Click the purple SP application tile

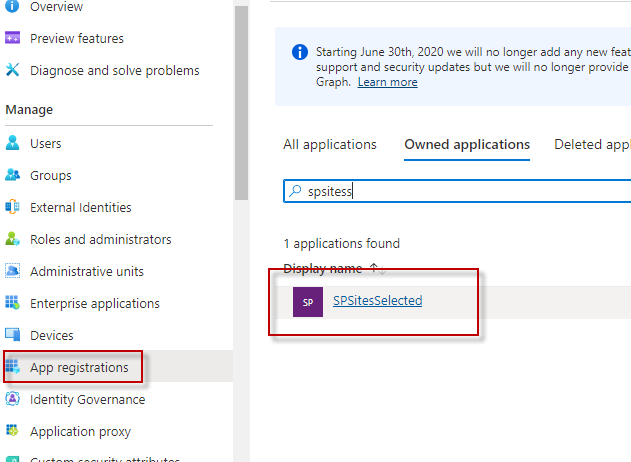click(x=307, y=301)
